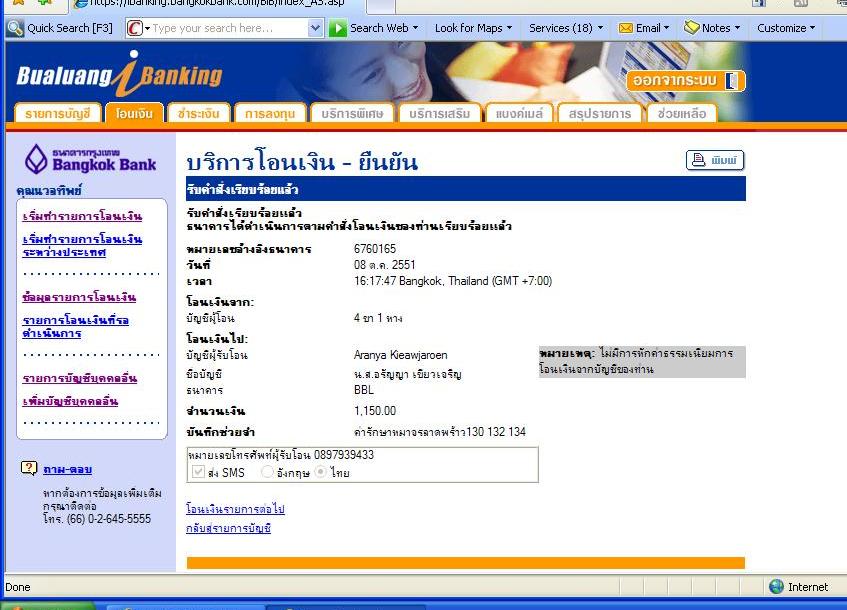Click the Internet zone globe icon
The height and width of the screenshot is (610, 847).
(x=776, y=587)
